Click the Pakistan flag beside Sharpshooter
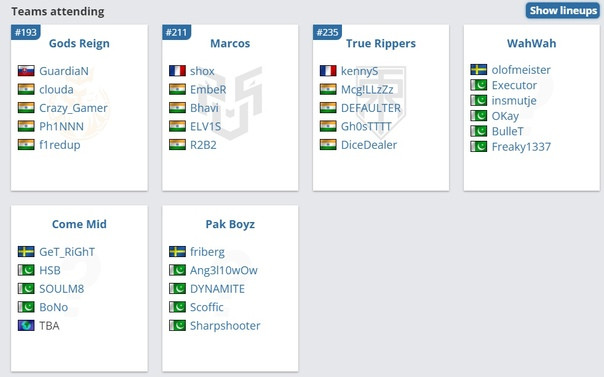Image resolution: width=604 pixels, height=377 pixels. 177,326
